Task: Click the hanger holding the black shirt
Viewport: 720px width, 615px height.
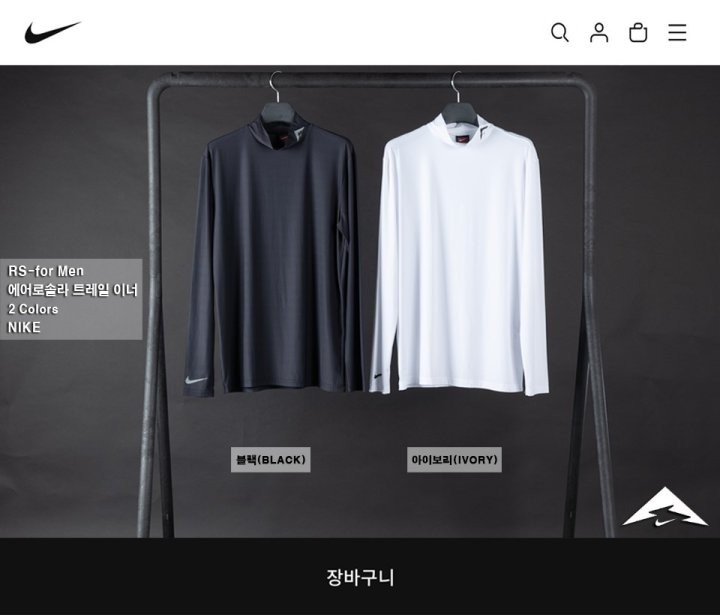Action: click(277, 98)
